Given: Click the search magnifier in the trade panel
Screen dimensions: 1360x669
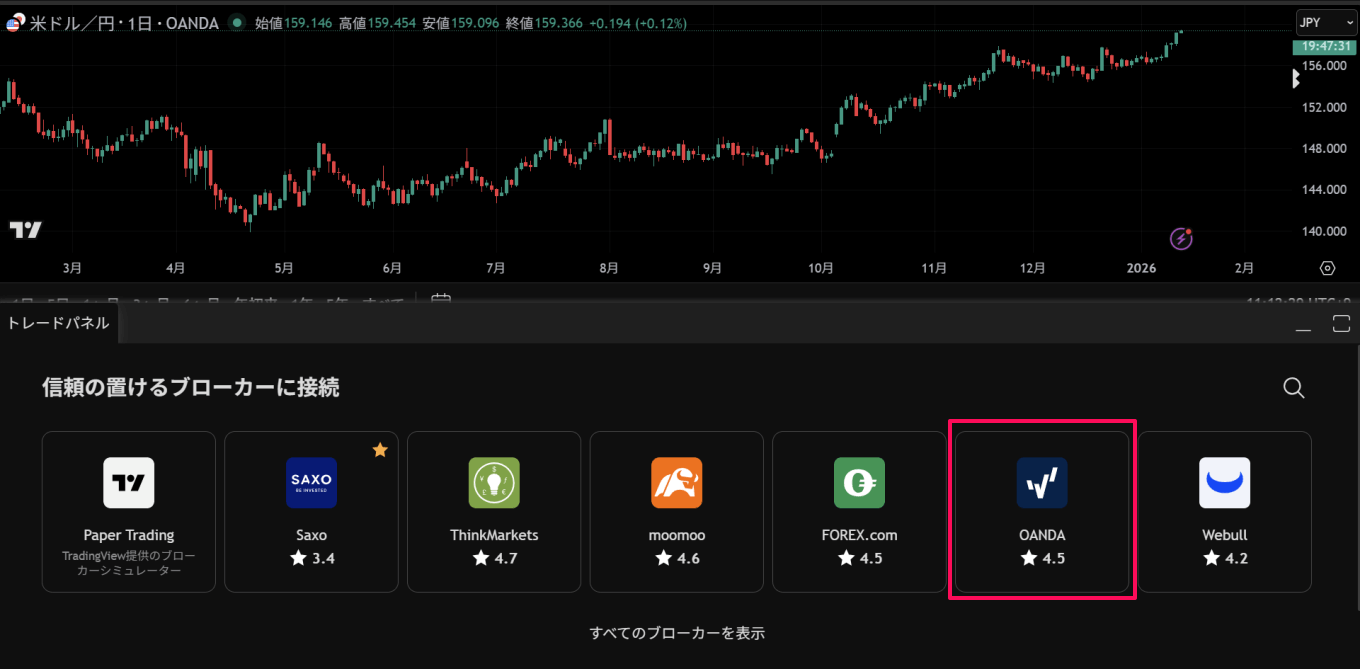Looking at the screenshot, I should (1293, 388).
